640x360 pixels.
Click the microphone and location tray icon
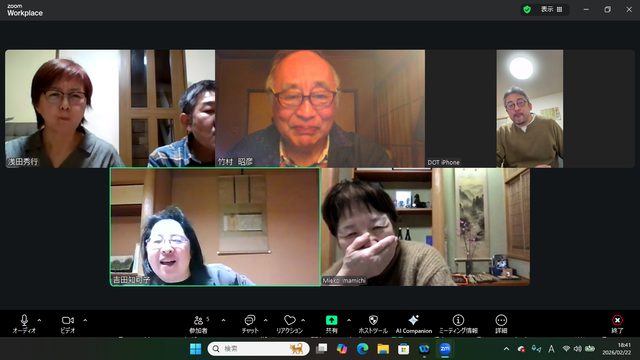pos(536,349)
